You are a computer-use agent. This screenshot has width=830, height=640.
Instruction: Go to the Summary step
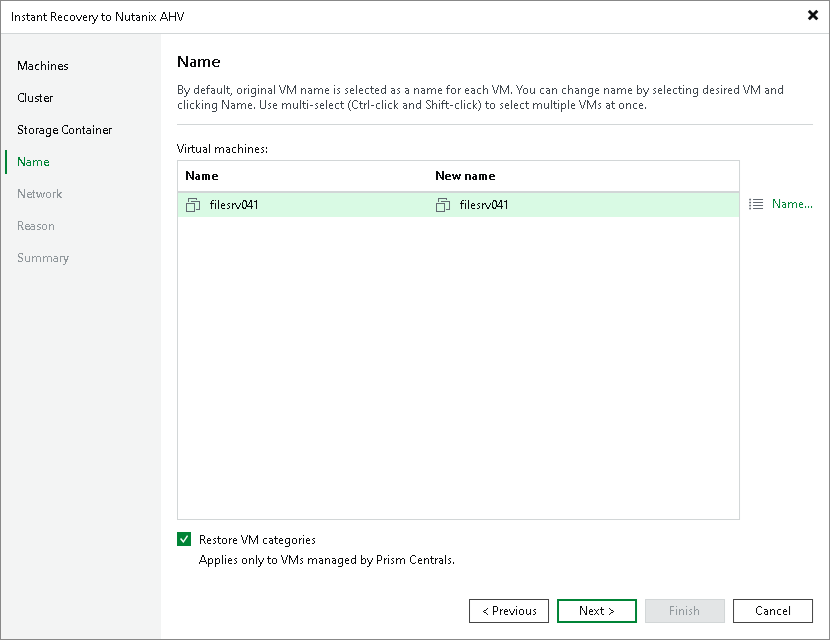[43, 258]
